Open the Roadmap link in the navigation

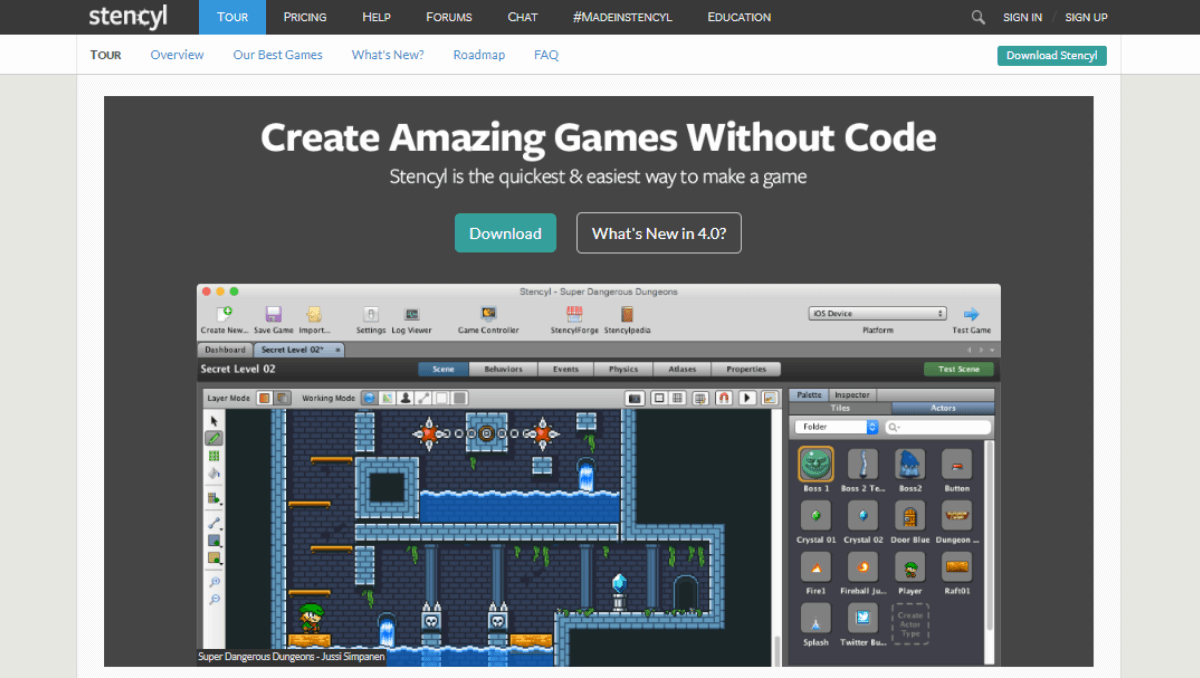click(x=479, y=55)
